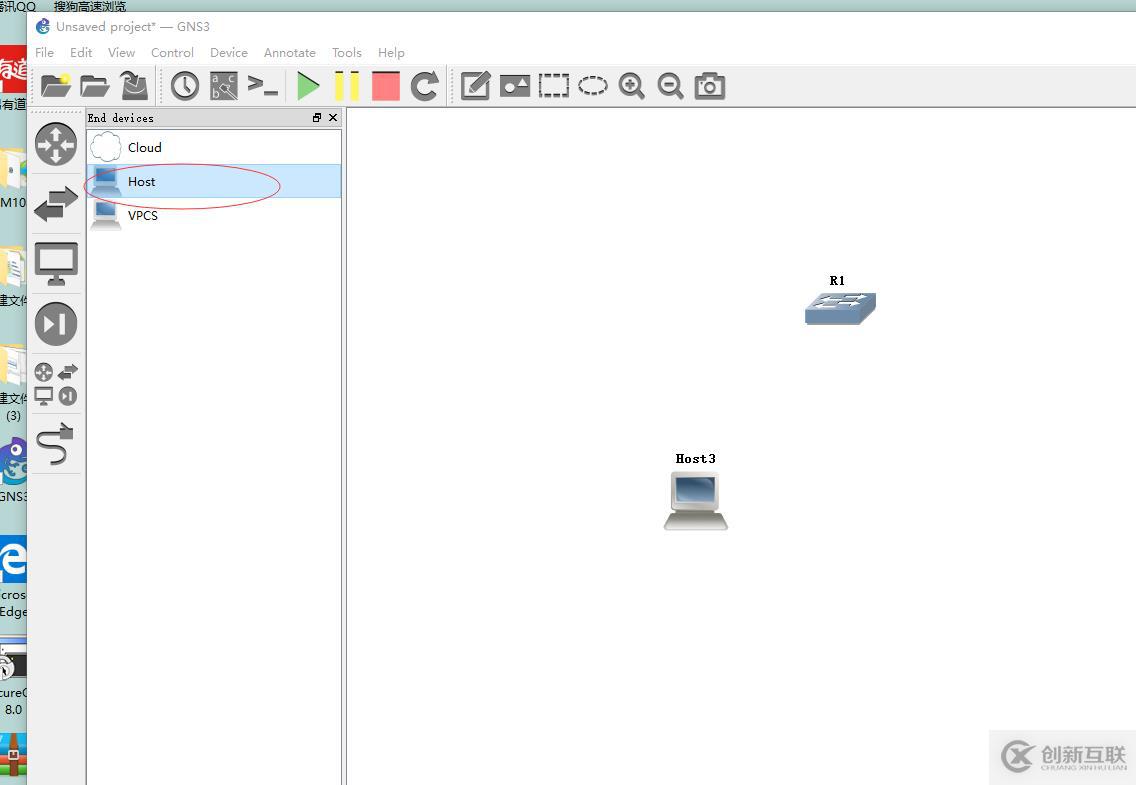1136x785 pixels.
Task: Select the R1 switch on canvas
Action: [840, 308]
